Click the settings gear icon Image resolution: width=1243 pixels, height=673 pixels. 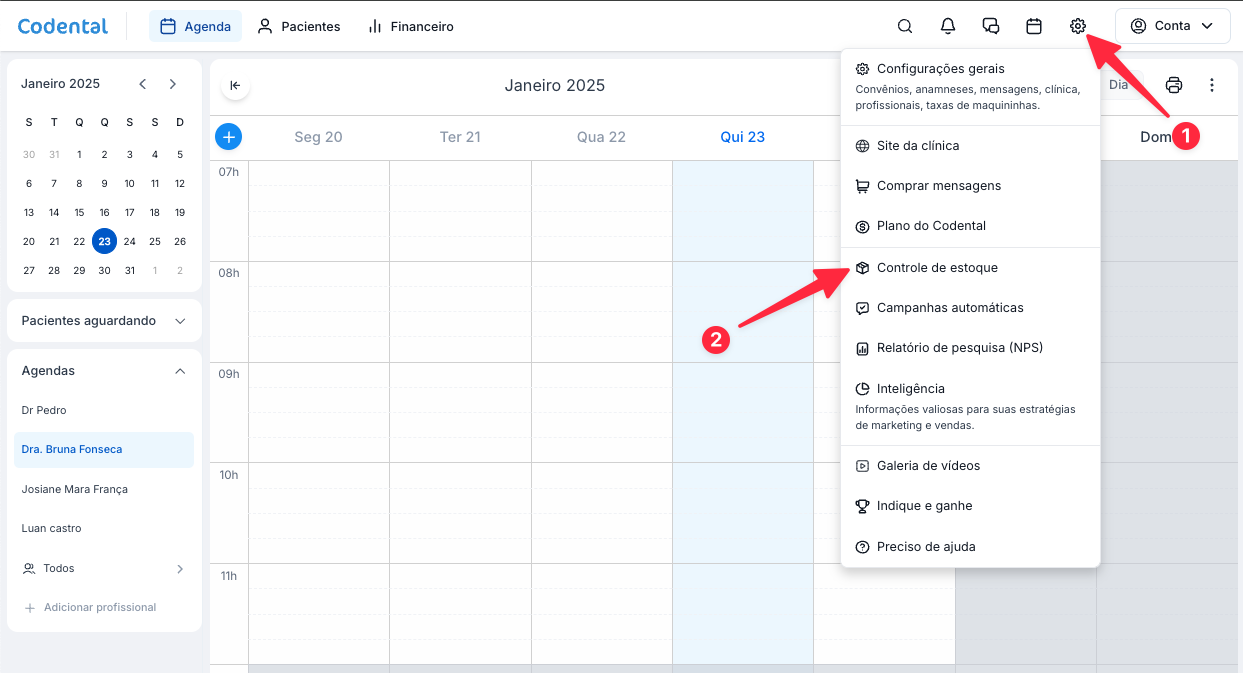[1077, 27]
